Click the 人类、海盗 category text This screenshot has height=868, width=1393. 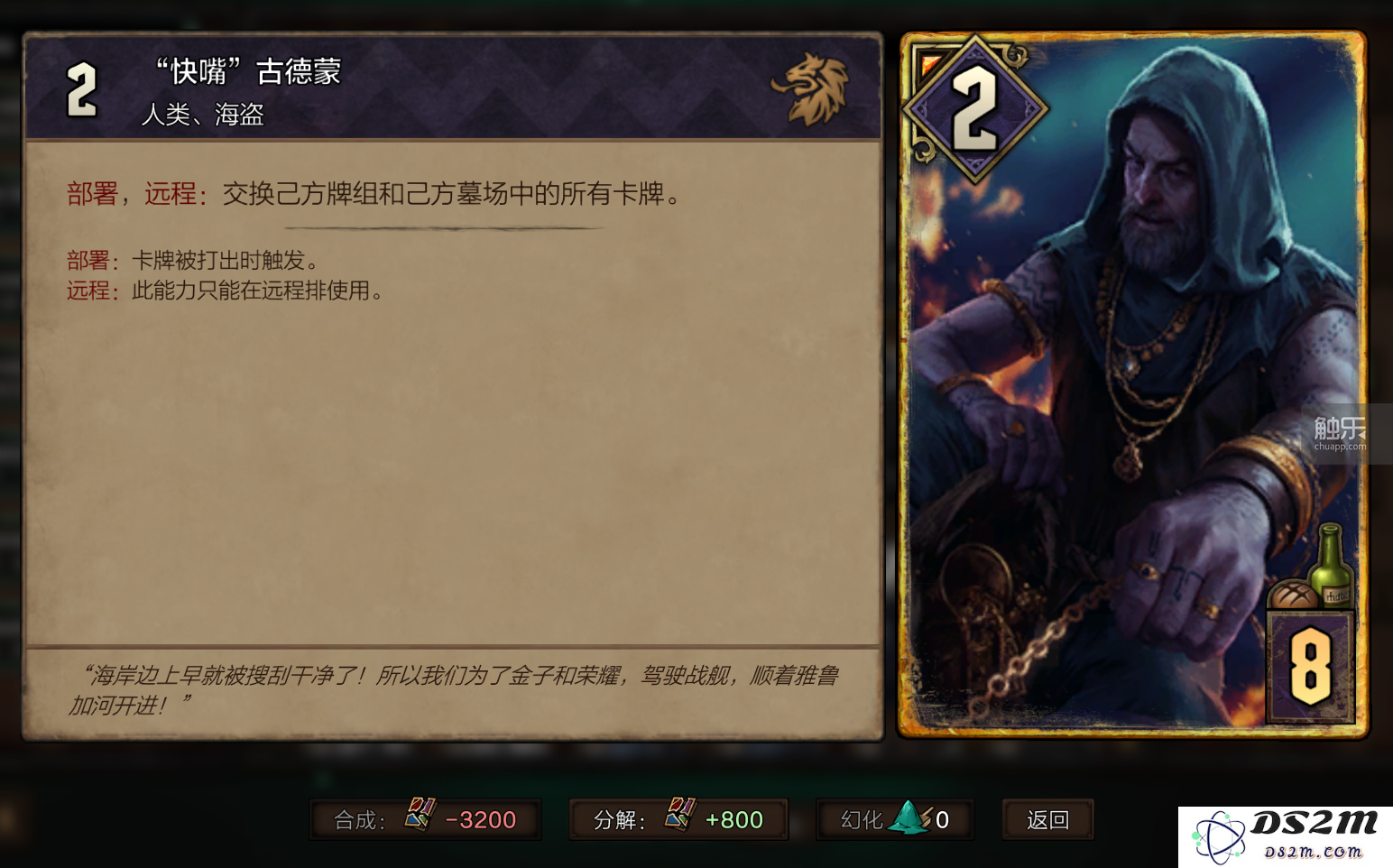point(203,115)
